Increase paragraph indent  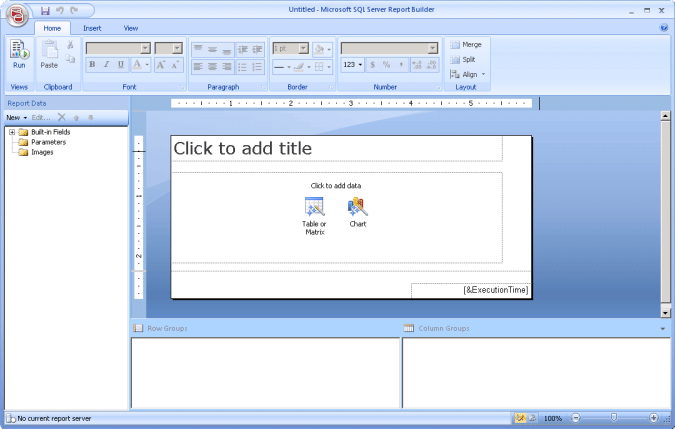point(257,49)
